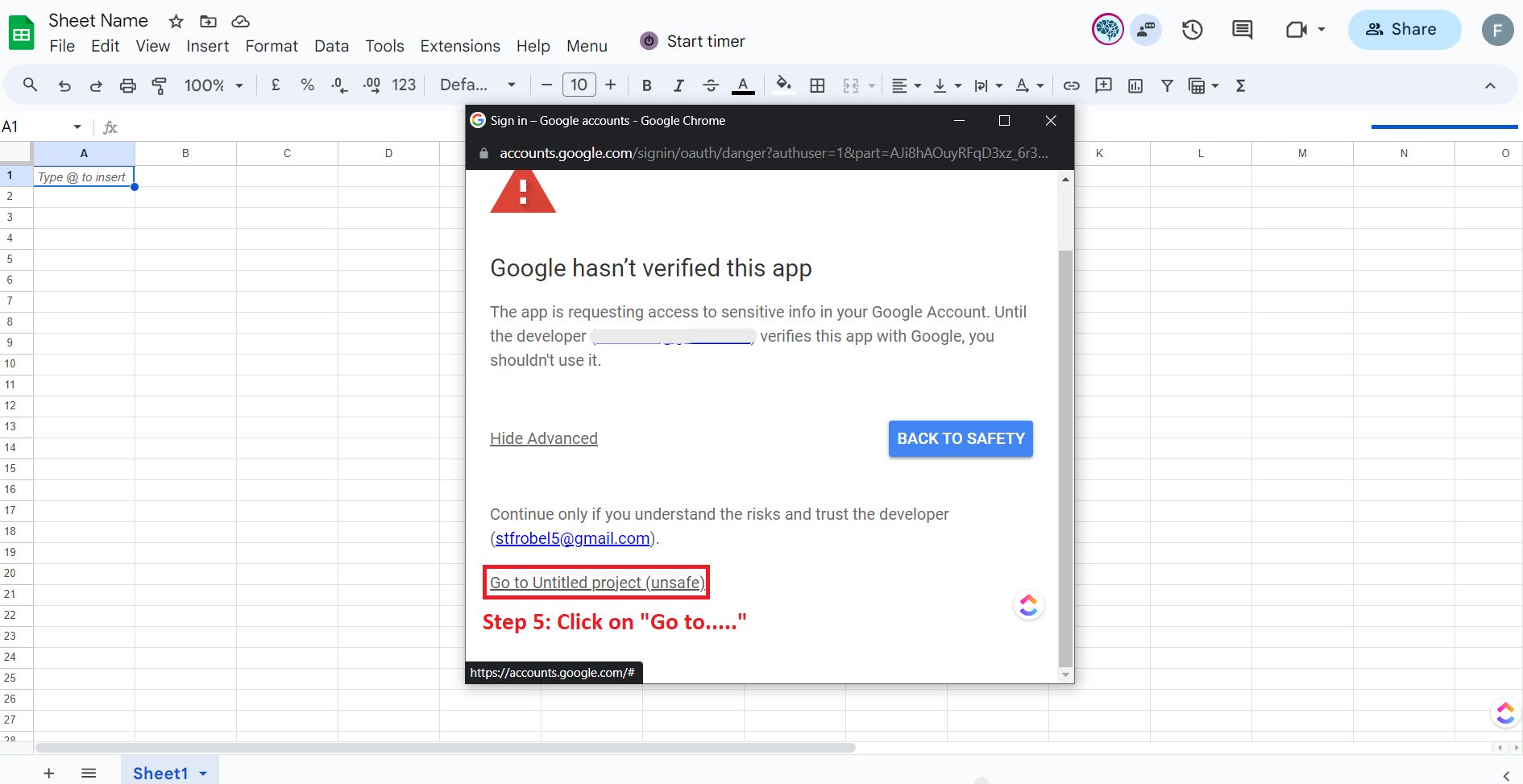
Task: Open the fill color picker
Action: point(783,85)
